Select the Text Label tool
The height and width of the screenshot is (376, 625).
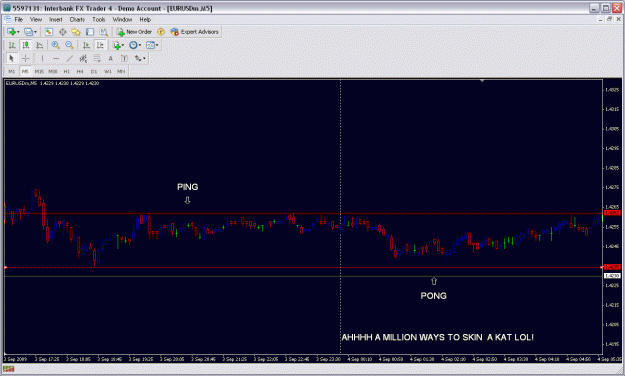point(124,59)
